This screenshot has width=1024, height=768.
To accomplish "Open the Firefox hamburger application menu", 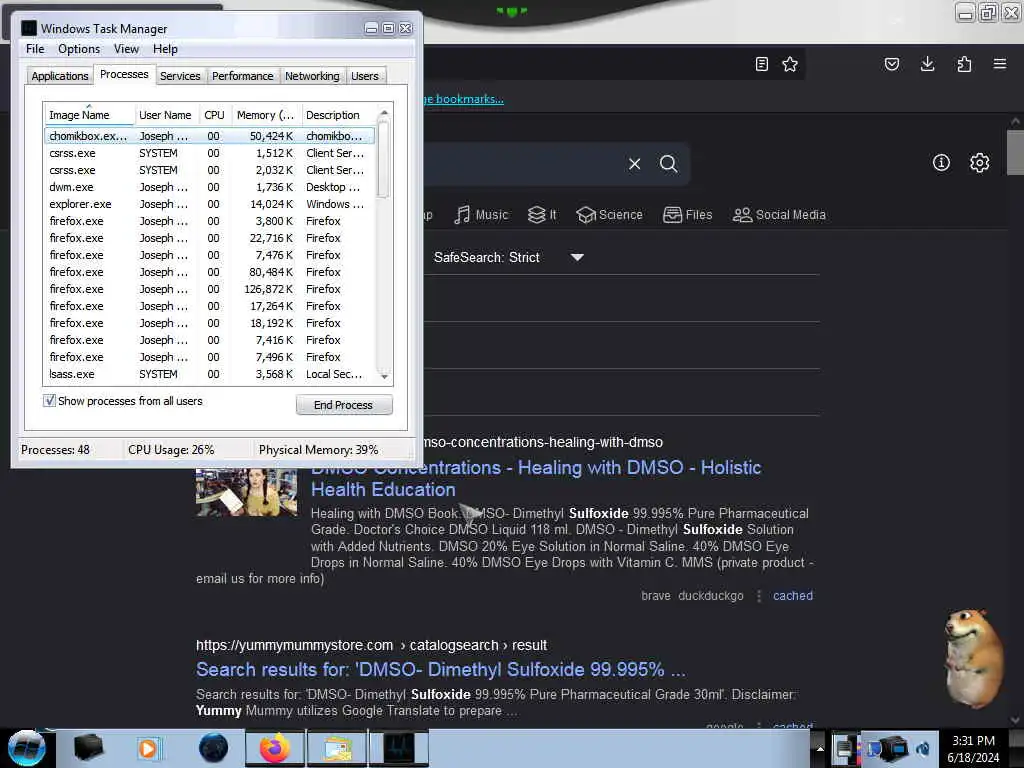I will [1000, 64].
